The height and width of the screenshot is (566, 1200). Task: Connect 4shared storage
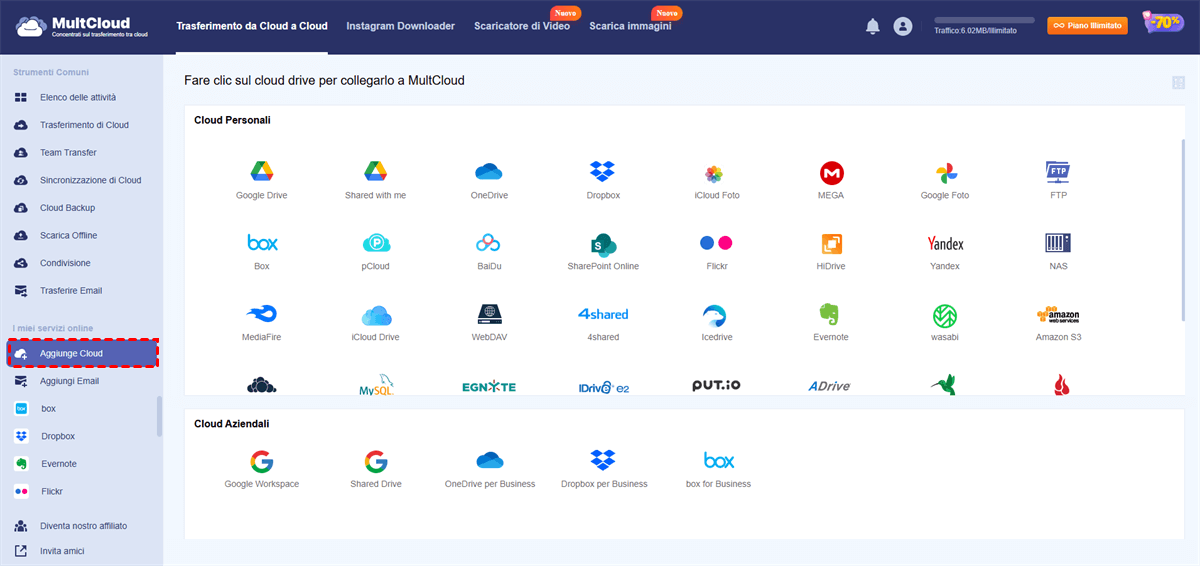click(603, 323)
